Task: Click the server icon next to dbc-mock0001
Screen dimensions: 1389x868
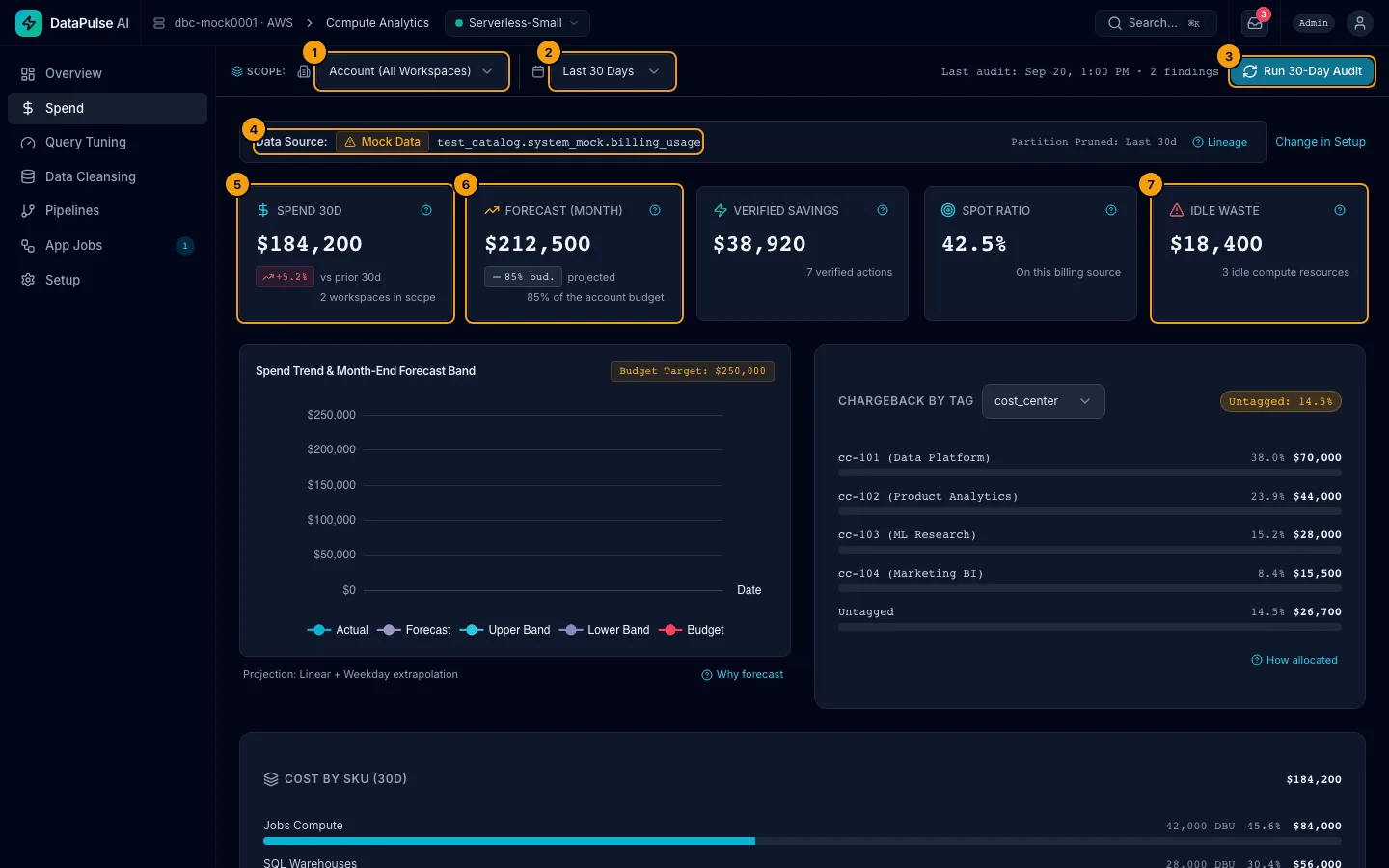Action: point(159,23)
